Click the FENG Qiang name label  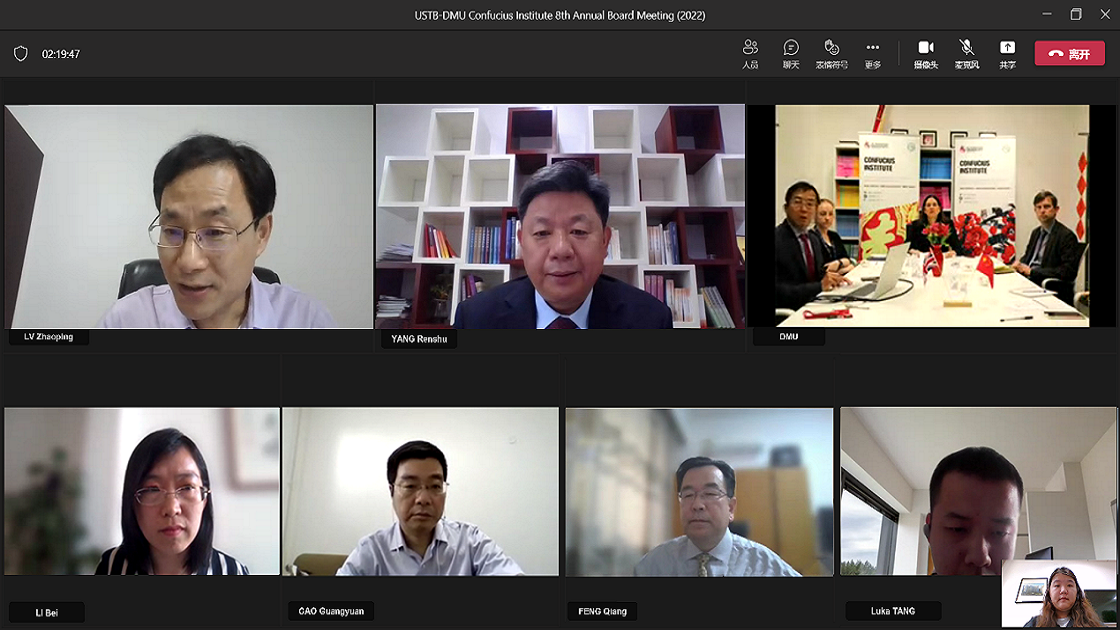[602, 611]
